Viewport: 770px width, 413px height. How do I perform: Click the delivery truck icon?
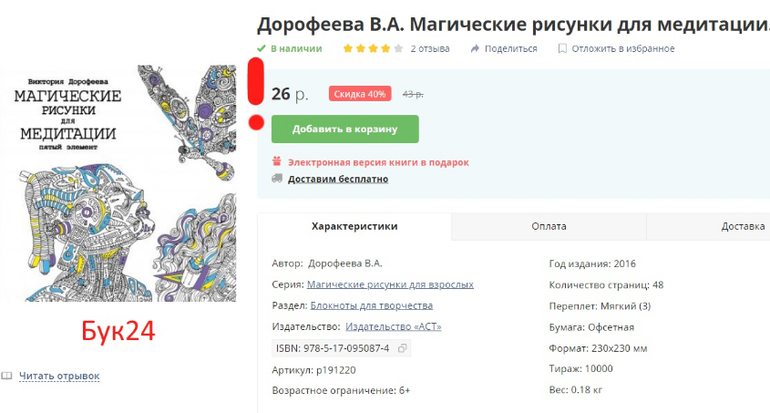pos(276,179)
